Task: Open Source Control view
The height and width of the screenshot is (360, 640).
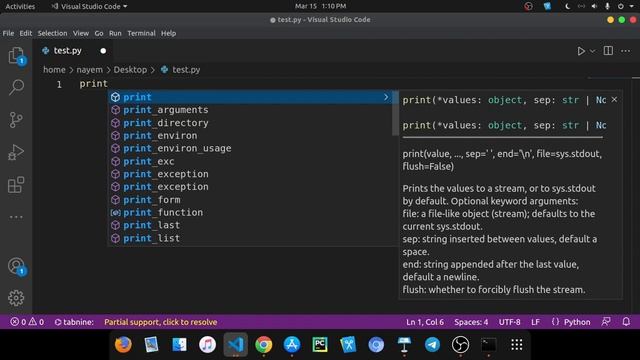Action: click(16, 120)
